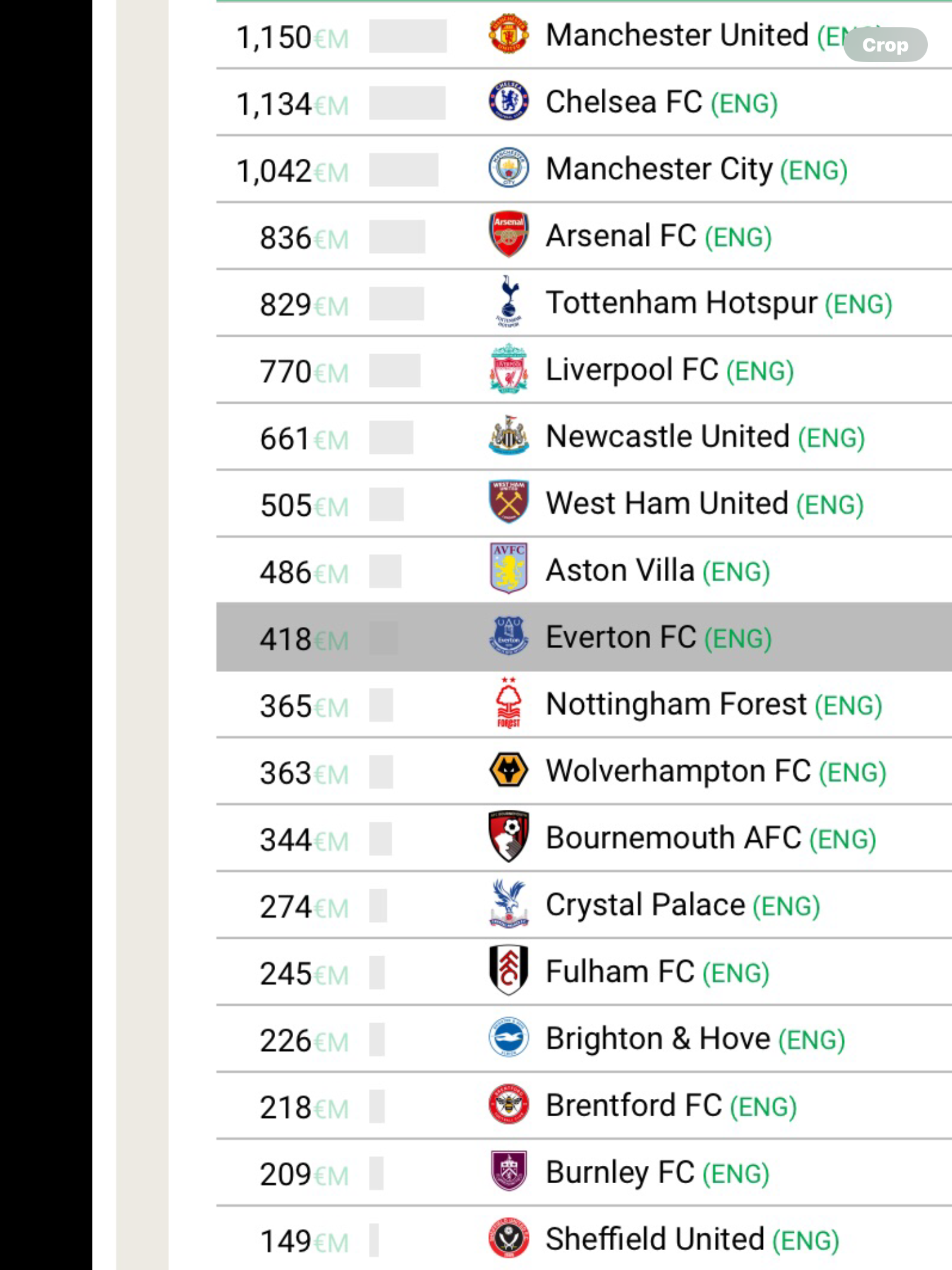This screenshot has width=952, height=1270.
Task: Click the Fulham FC shield crest
Action: (x=508, y=970)
